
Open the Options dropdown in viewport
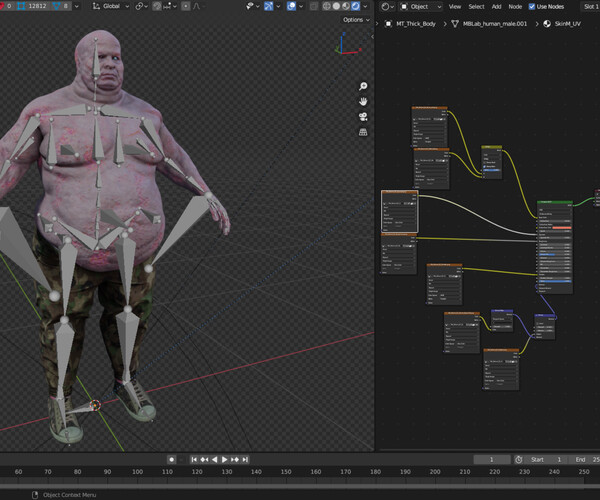356,20
